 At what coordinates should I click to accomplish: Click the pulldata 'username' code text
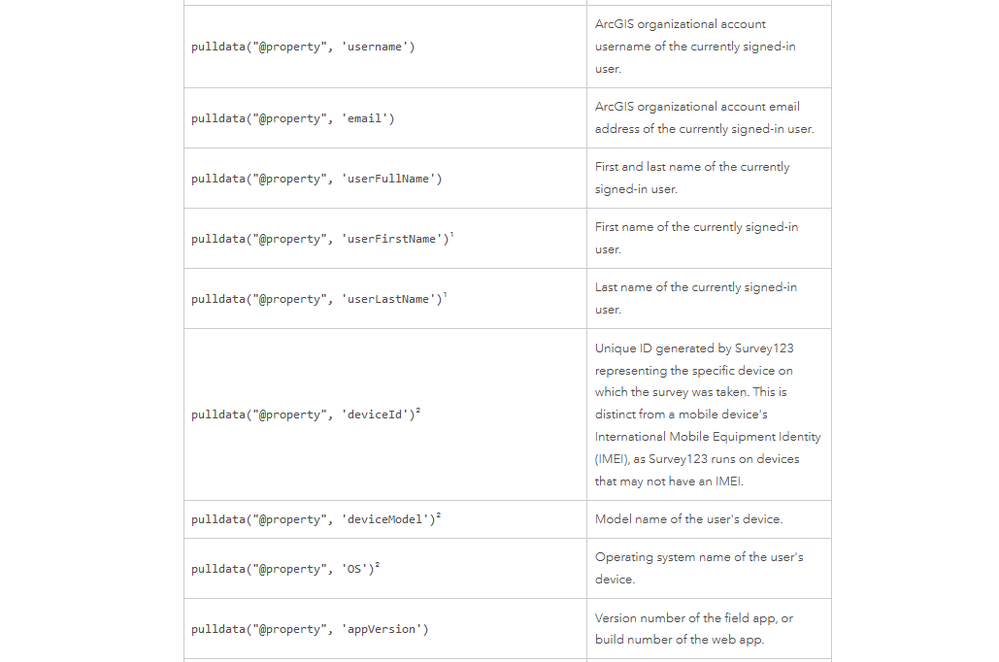(302, 47)
